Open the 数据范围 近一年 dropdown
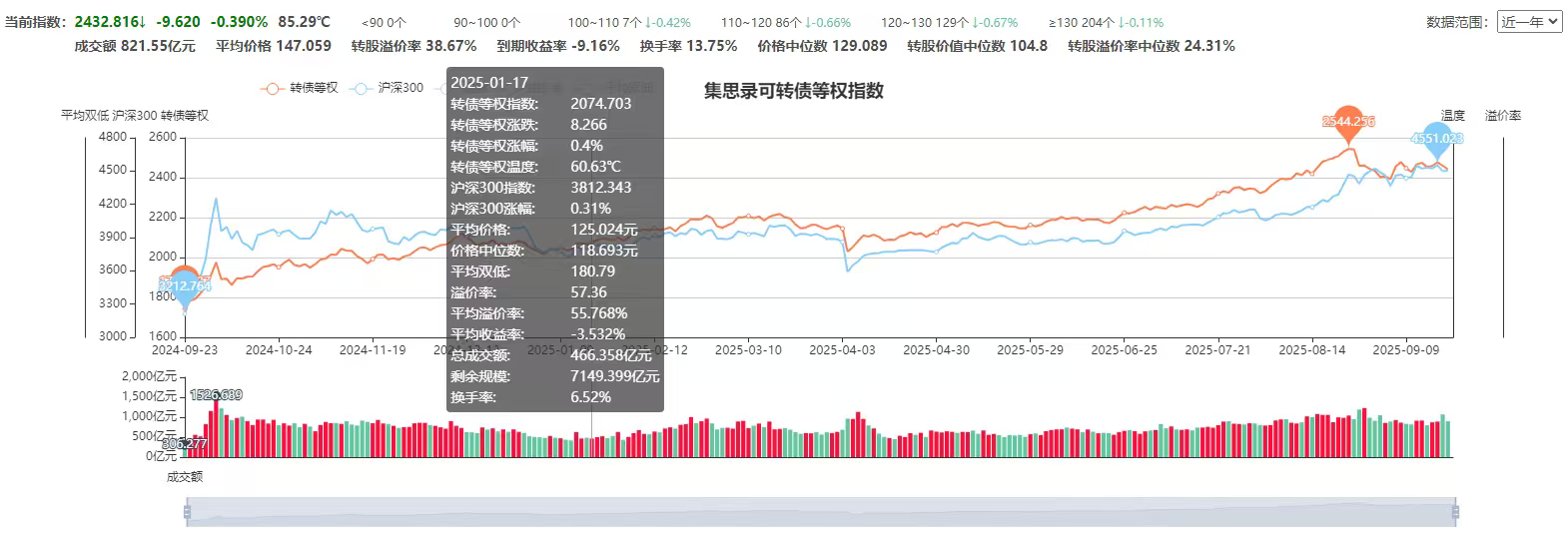1568x538 pixels. tap(1529, 22)
